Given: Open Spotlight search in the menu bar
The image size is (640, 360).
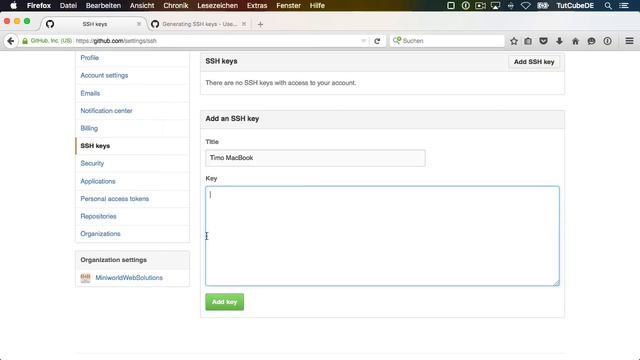Looking at the screenshot, I should [608, 5].
